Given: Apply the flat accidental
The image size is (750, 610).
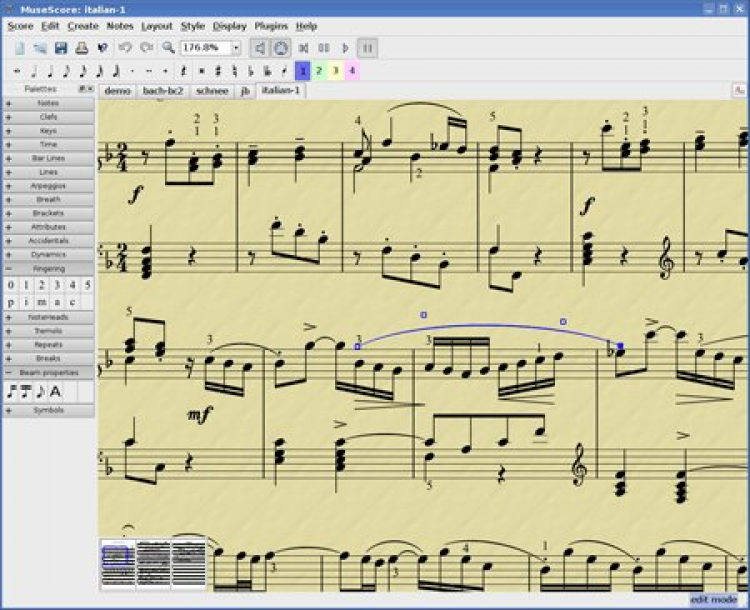Looking at the screenshot, I should tap(251, 71).
